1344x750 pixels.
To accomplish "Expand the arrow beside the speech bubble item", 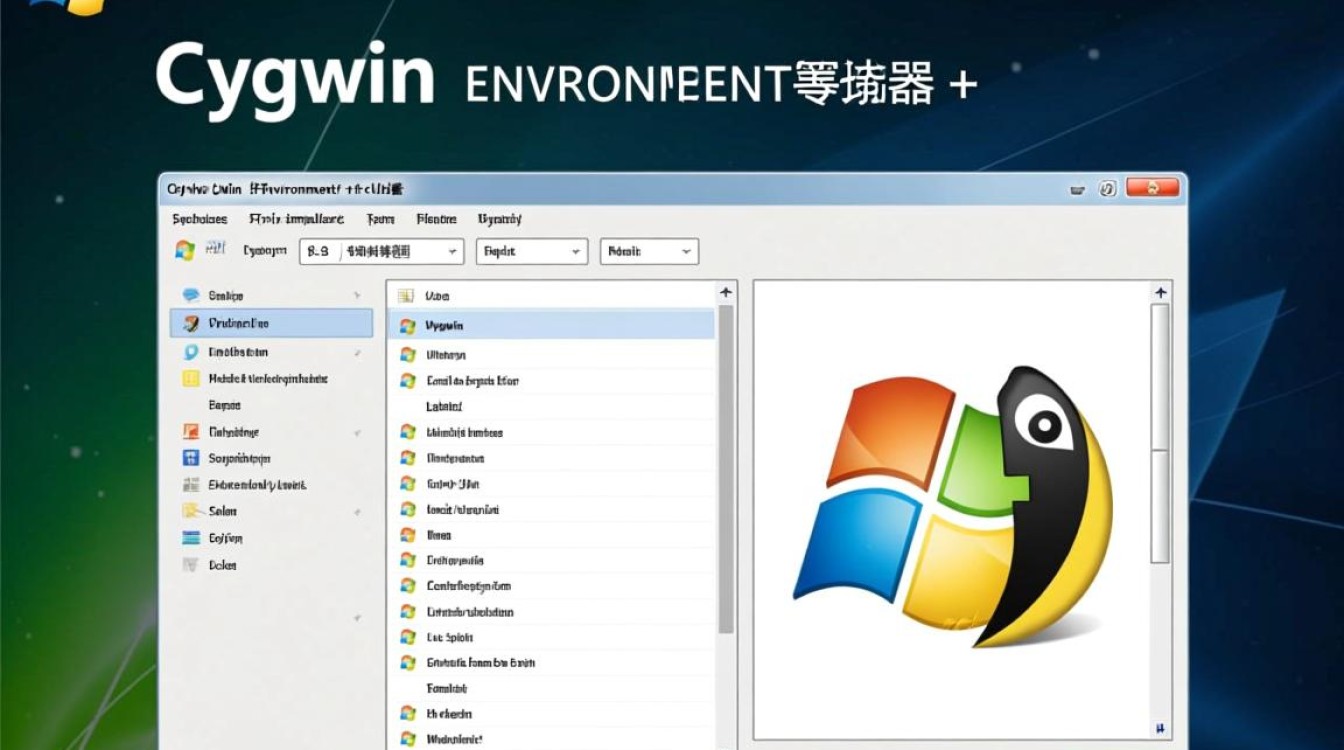I will point(357,296).
